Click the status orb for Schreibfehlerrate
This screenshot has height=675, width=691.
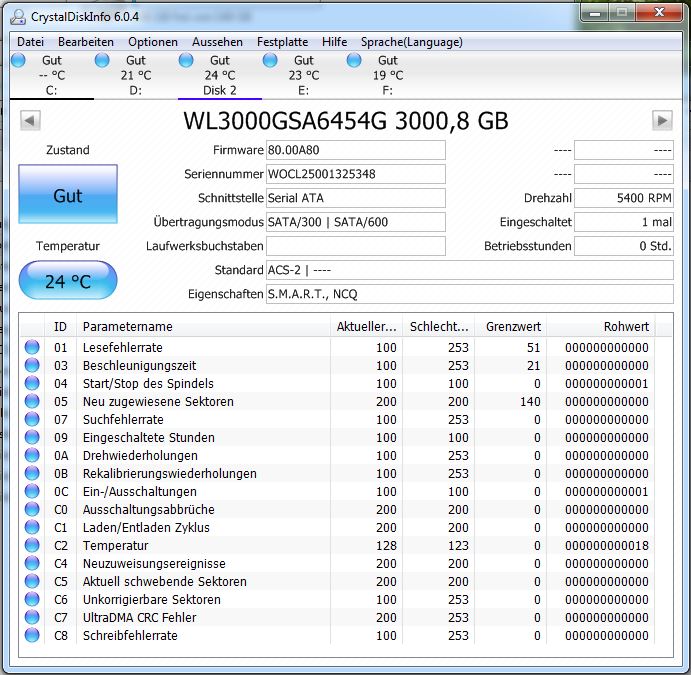32,635
